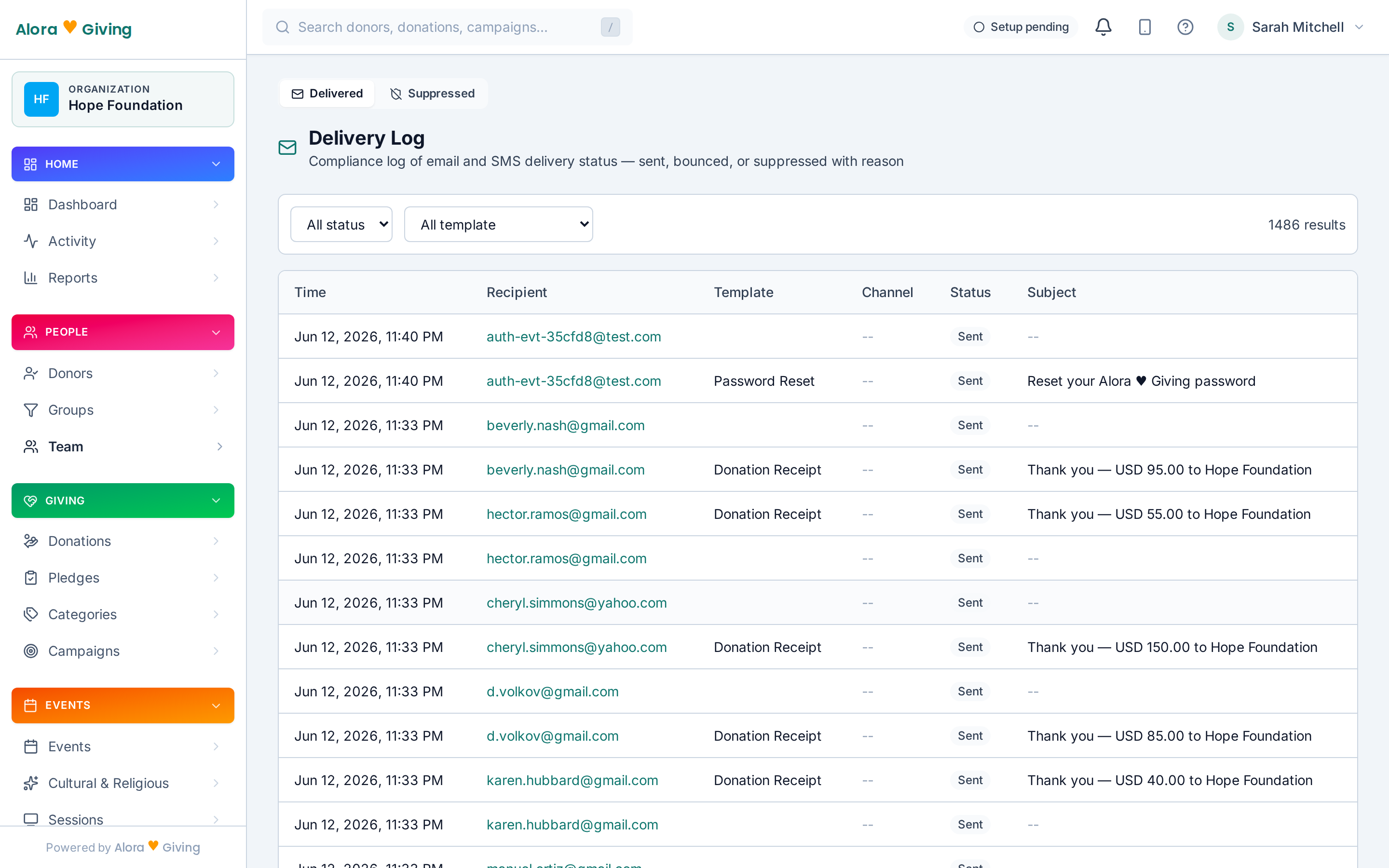Click the Dashboard grid icon
Viewport: 1389px width, 868px height.
30,204
